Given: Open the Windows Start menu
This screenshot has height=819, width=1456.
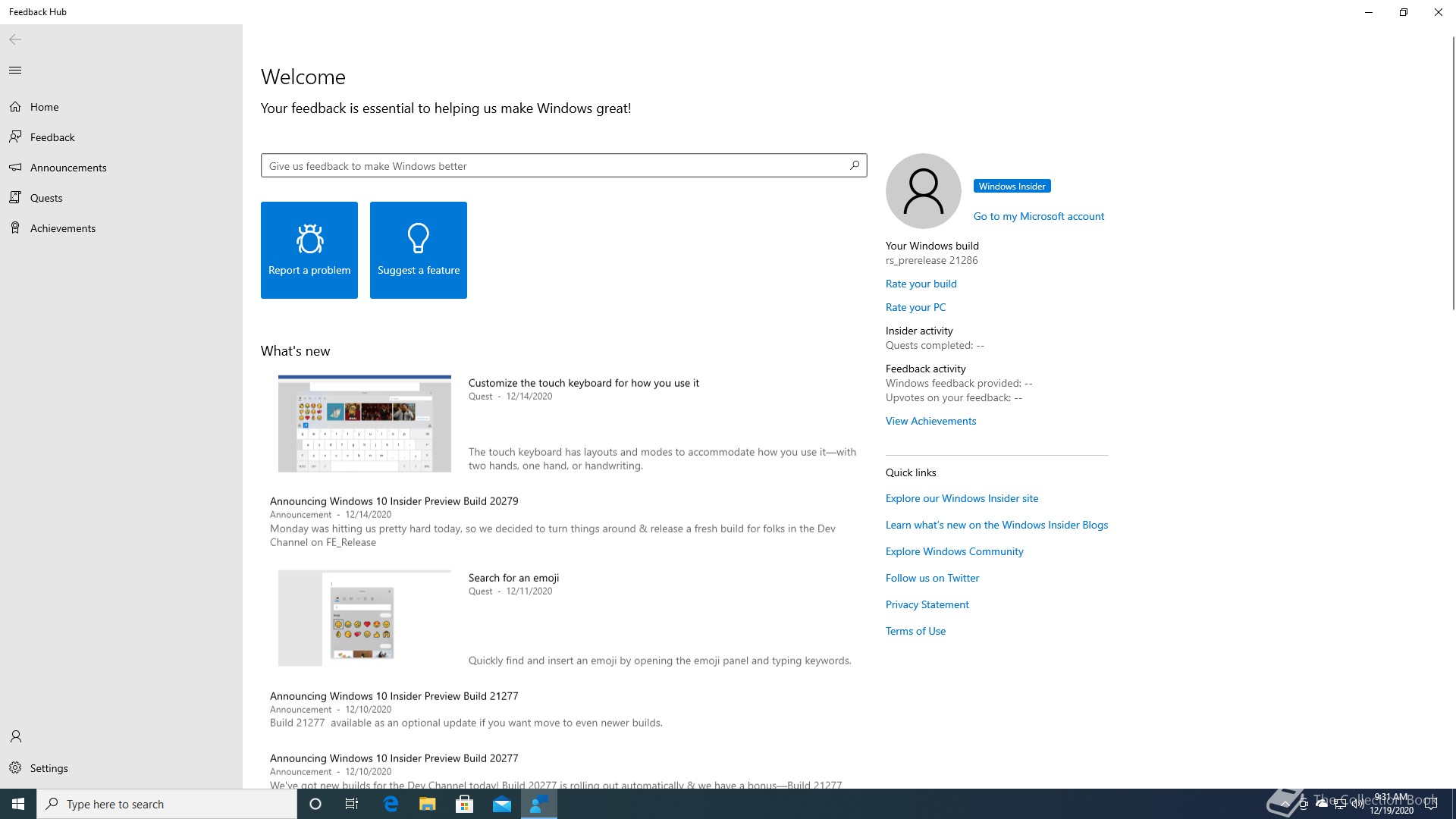Looking at the screenshot, I should pyautogui.click(x=18, y=804).
